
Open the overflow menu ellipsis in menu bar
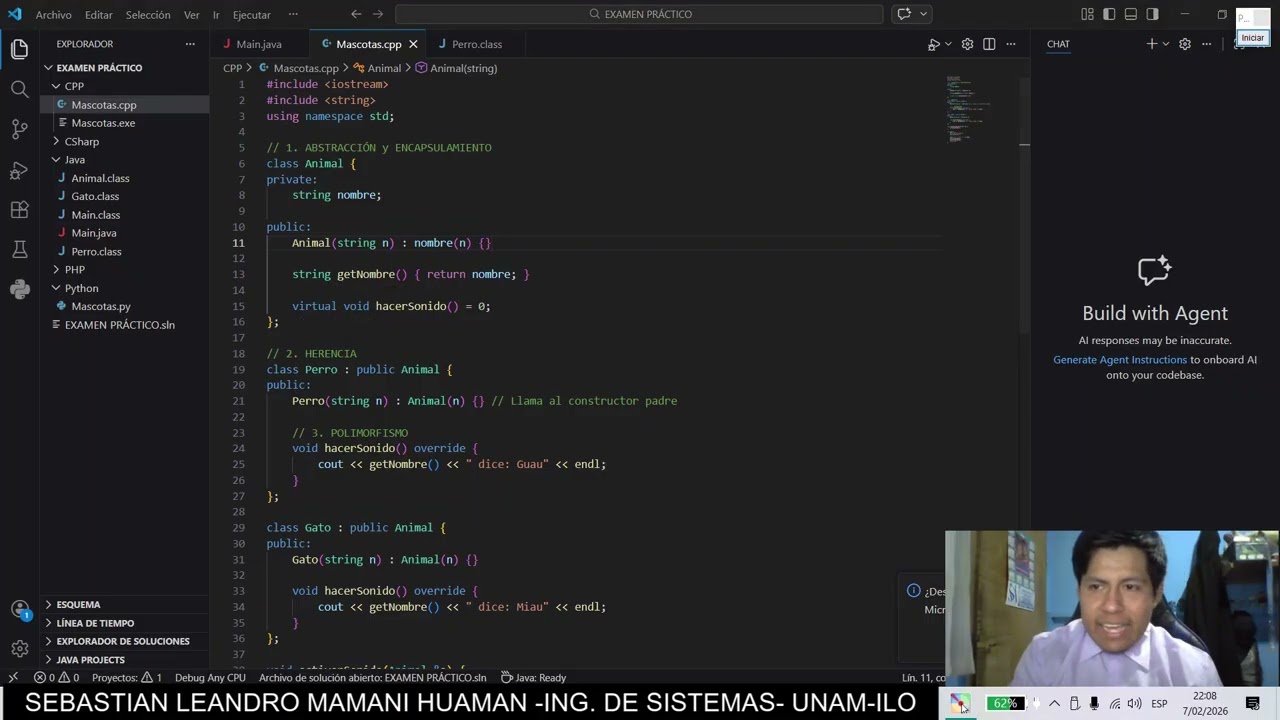[x=293, y=14]
